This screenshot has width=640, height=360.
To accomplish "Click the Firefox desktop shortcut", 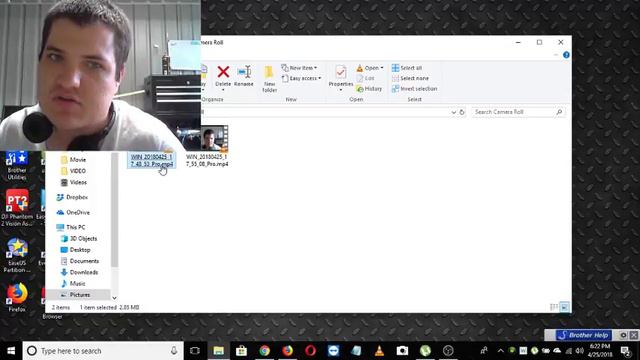I will (17, 298).
